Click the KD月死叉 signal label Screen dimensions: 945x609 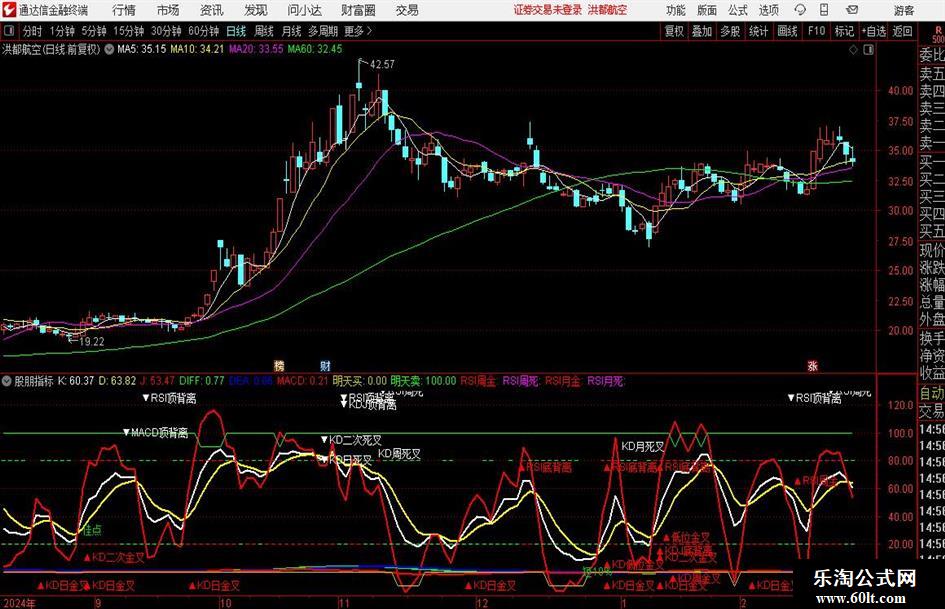click(643, 446)
